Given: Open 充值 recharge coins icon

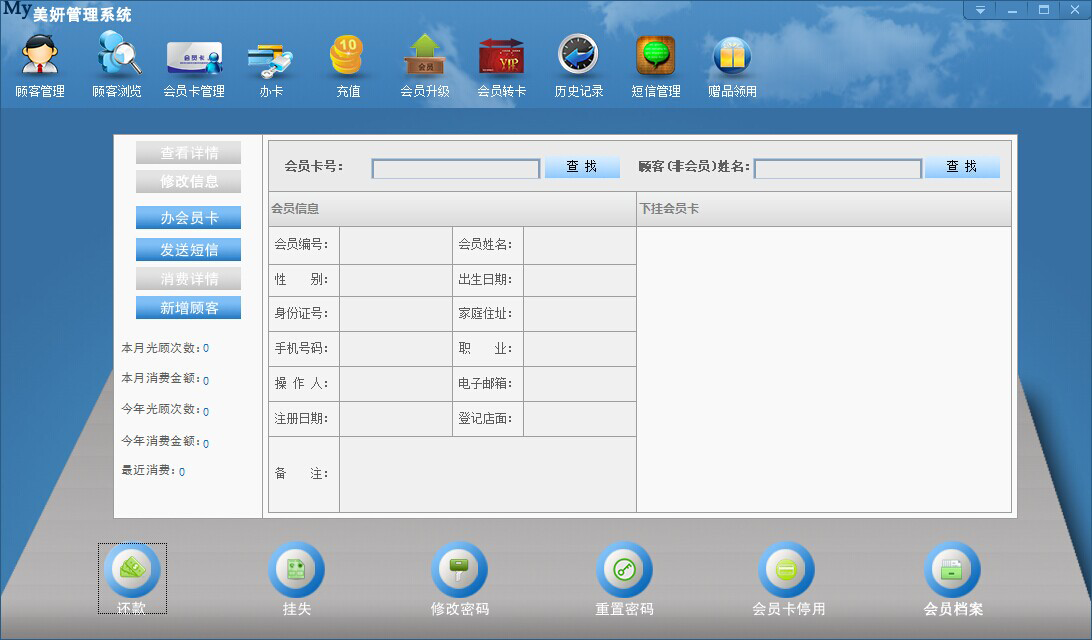Looking at the screenshot, I should coord(348,66).
